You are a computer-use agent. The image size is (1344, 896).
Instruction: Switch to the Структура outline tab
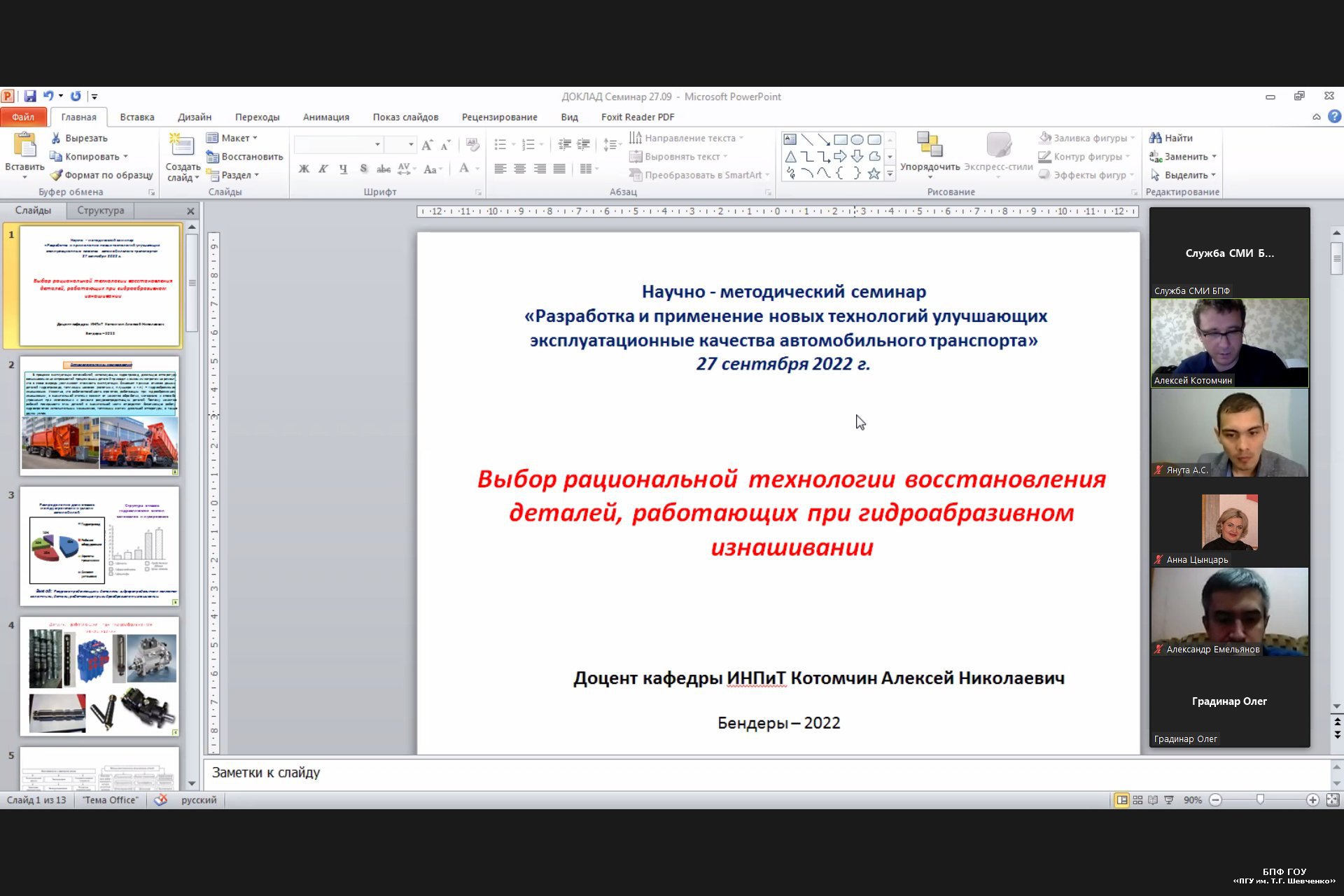click(x=101, y=211)
